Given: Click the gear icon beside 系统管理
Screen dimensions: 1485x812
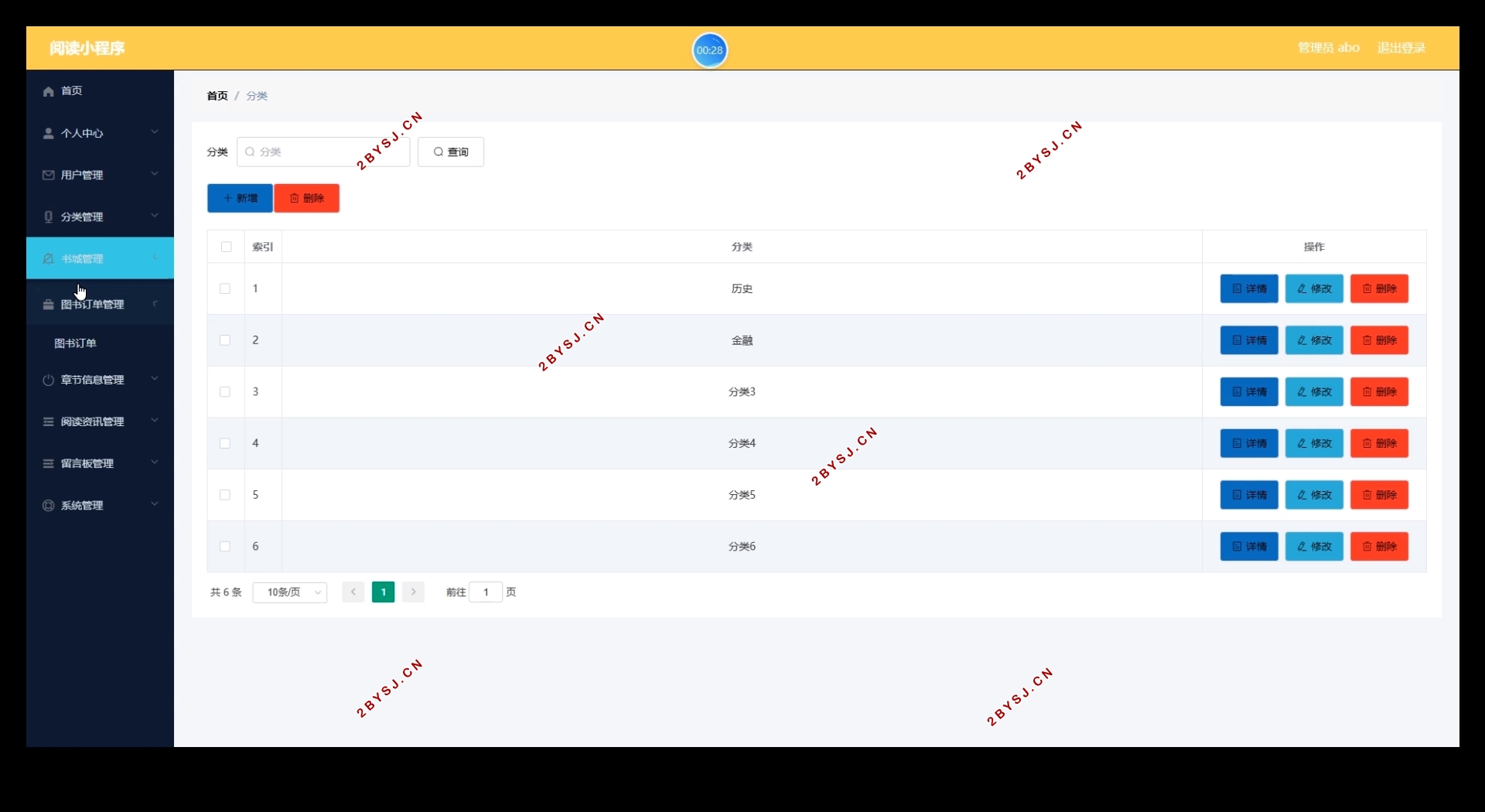Looking at the screenshot, I should point(49,505).
